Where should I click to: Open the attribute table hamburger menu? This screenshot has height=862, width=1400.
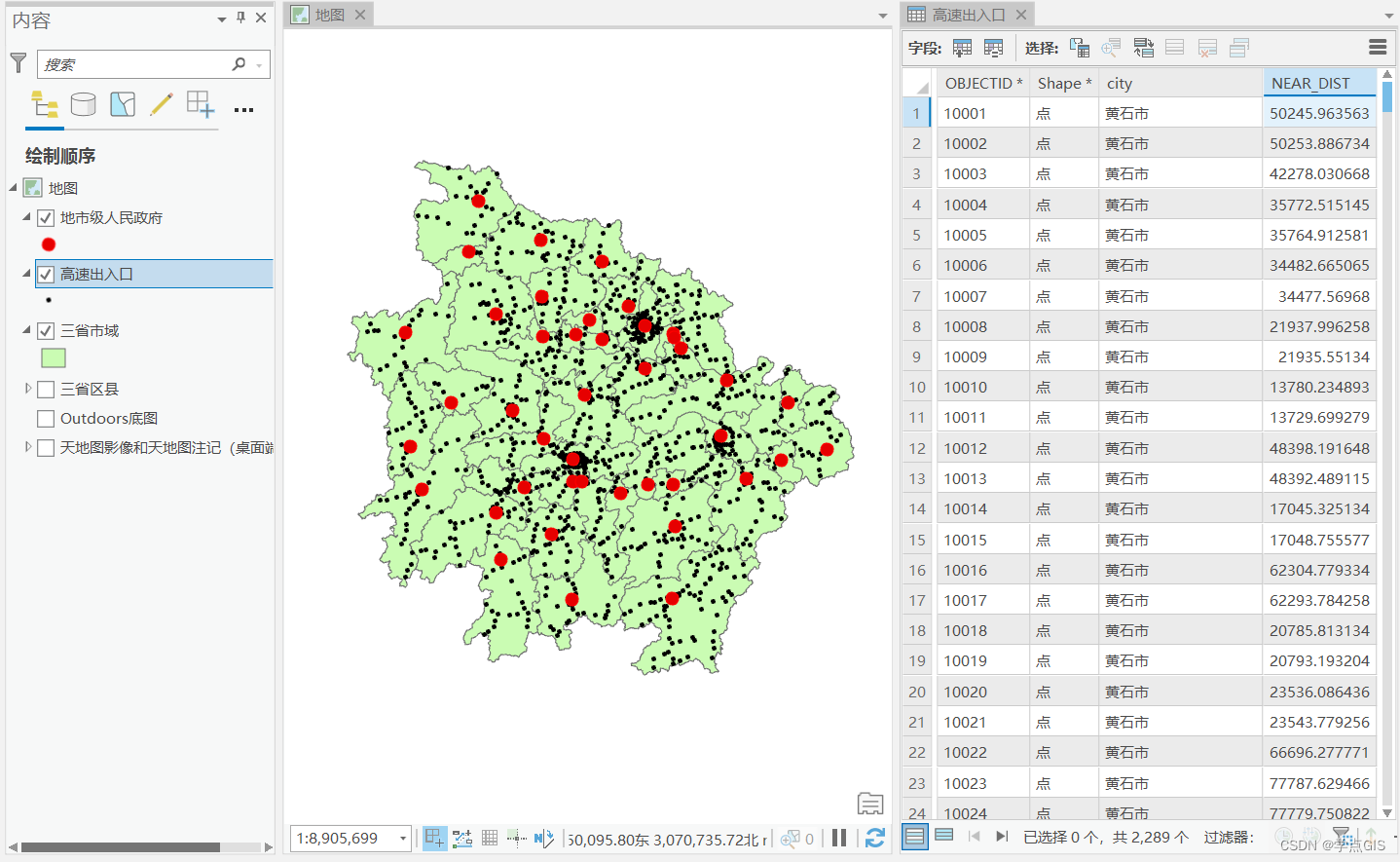[x=1378, y=47]
